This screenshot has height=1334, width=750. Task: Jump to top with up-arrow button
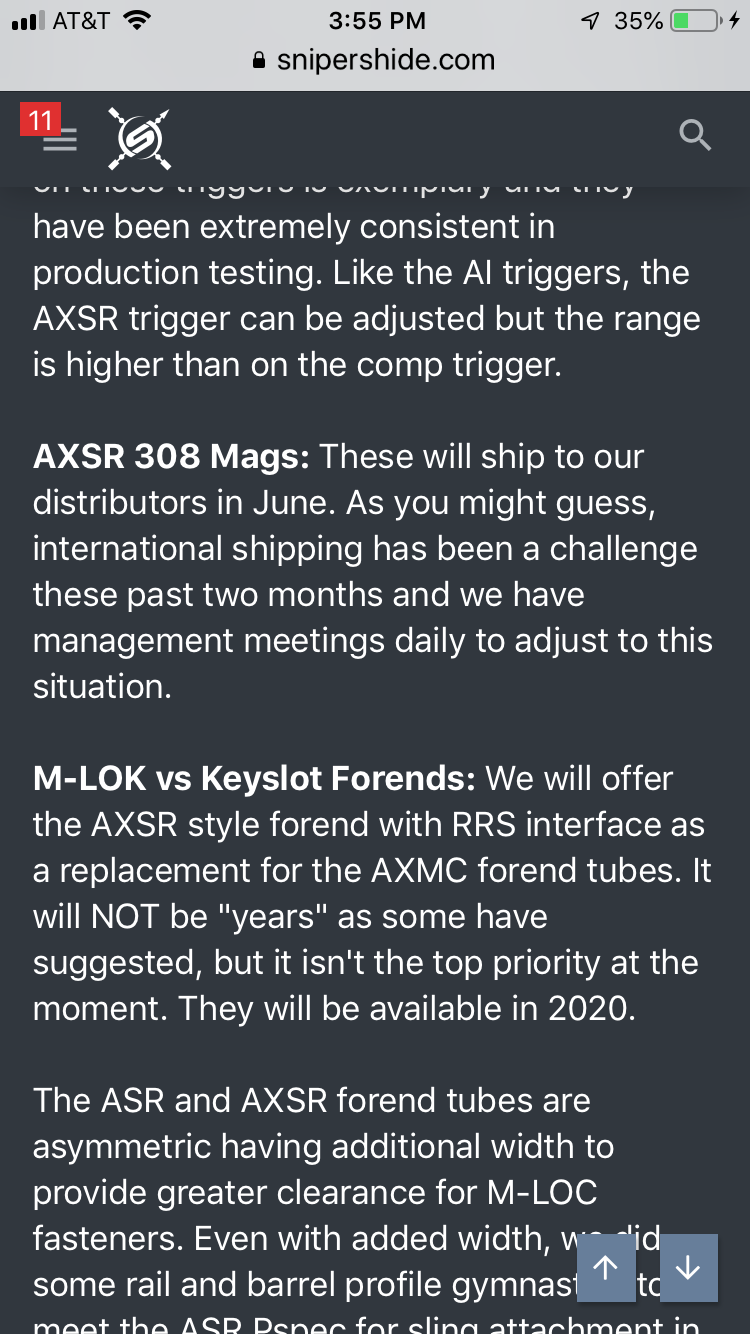coord(606,1268)
